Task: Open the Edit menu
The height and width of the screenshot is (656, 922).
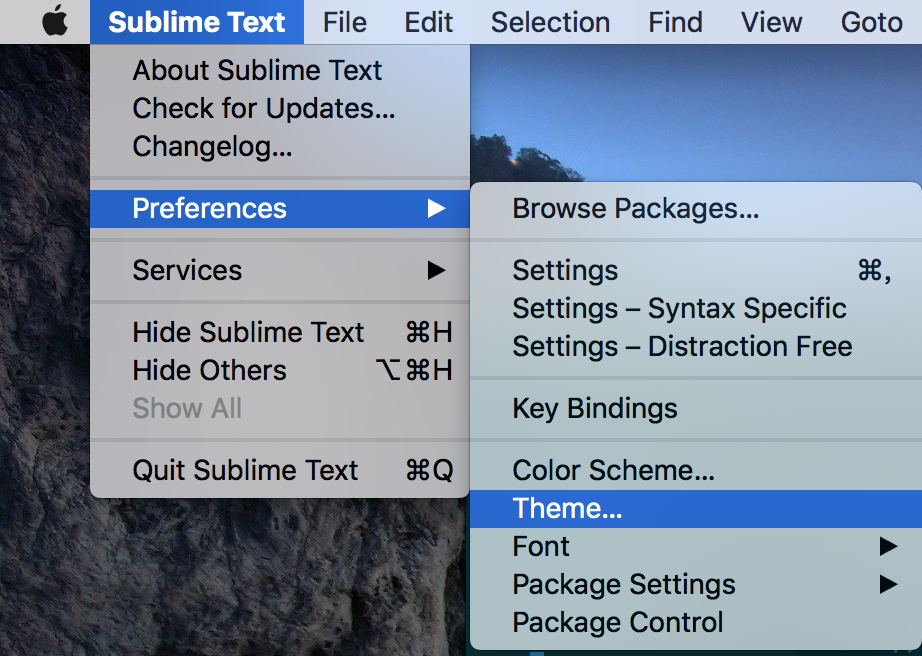Action: coord(429,22)
